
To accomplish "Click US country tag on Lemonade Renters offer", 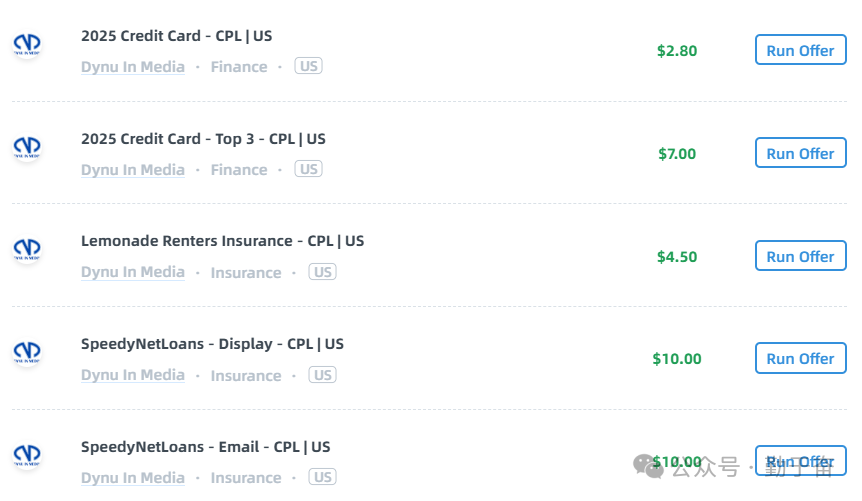I will point(322,272).
